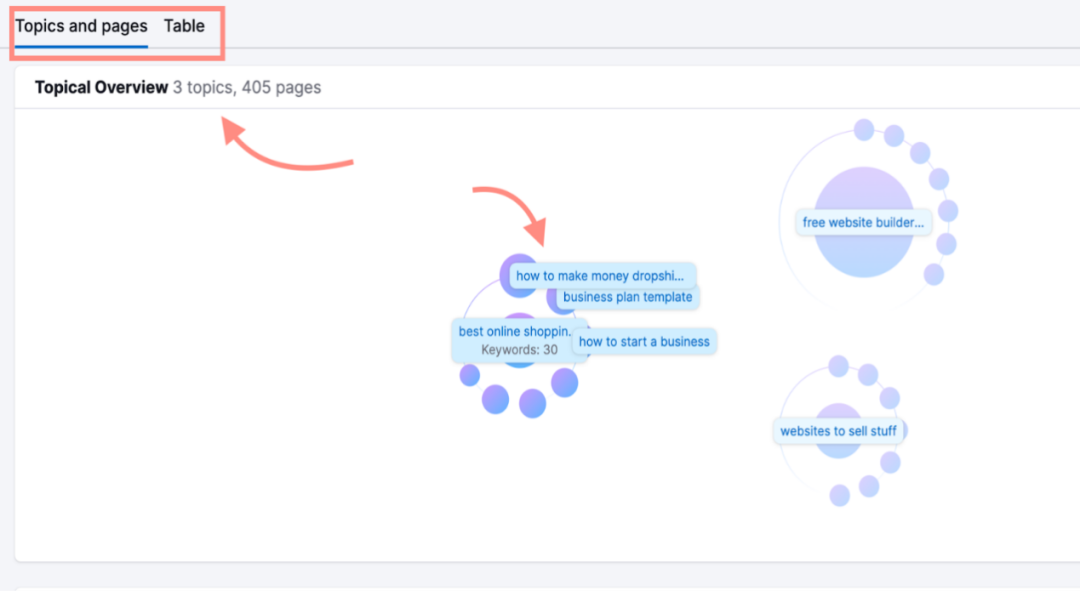
Task: Open the 'websites to sell stuff' topic label
Action: (x=840, y=432)
